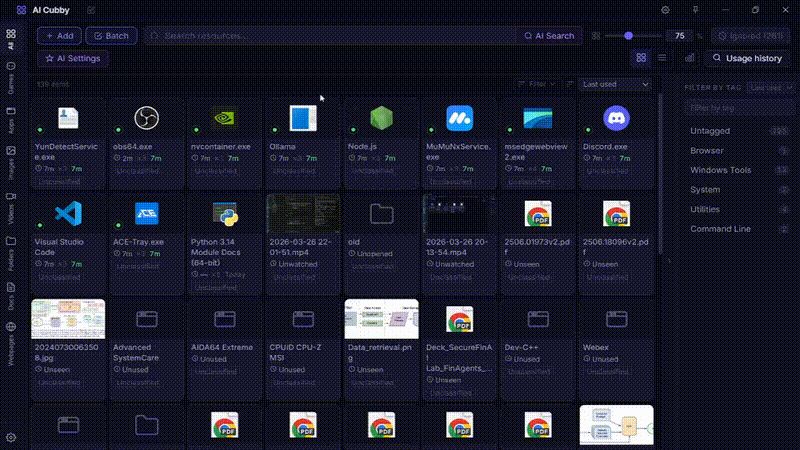Switch to the Apps sidebar tab

[11, 120]
